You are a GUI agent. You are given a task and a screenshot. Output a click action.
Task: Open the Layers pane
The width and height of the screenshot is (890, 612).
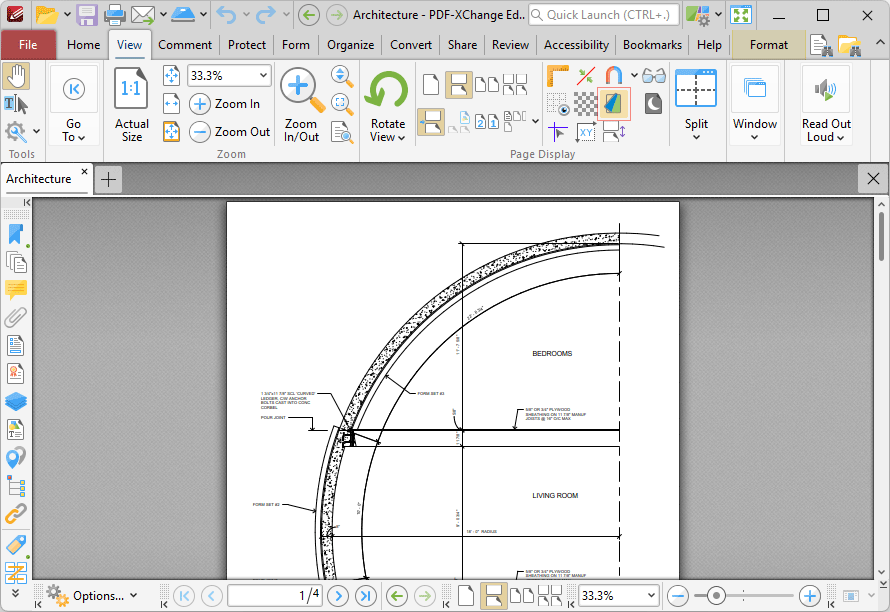click(x=15, y=401)
